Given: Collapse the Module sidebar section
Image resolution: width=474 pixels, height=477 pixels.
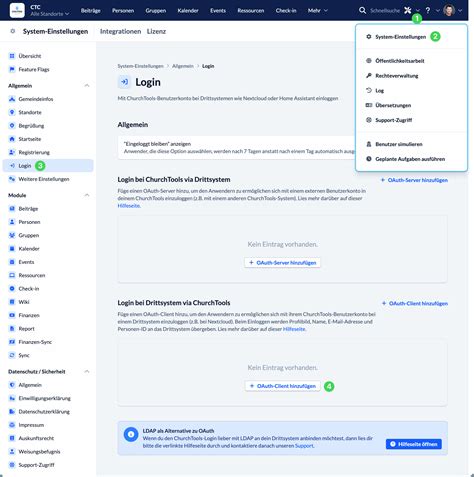Looking at the screenshot, I should 87,195.
